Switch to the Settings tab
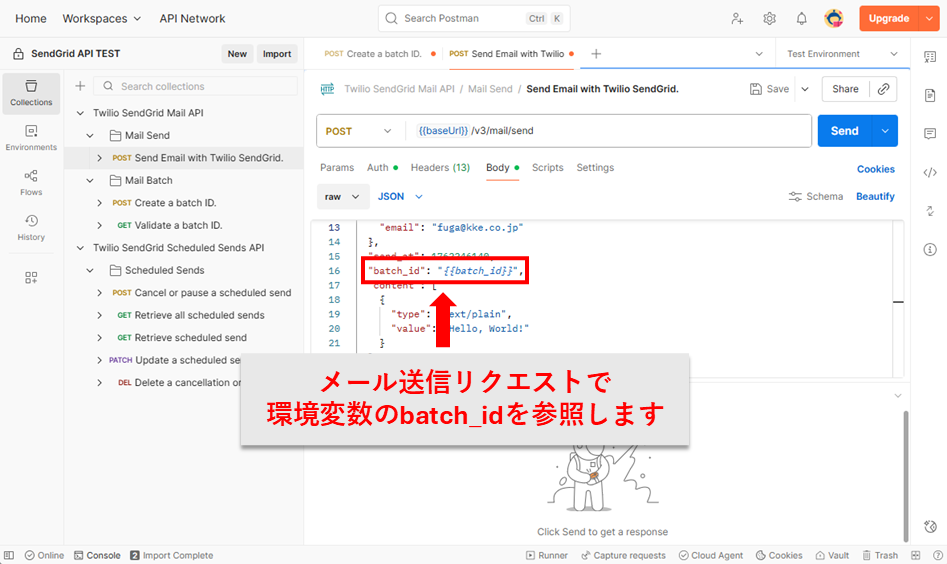The width and height of the screenshot is (947, 564). tap(595, 168)
